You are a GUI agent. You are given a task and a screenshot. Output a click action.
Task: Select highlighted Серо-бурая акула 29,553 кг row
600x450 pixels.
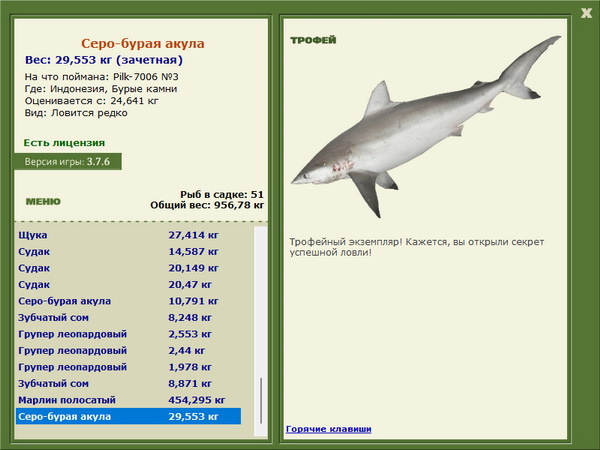[x=129, y=416]
